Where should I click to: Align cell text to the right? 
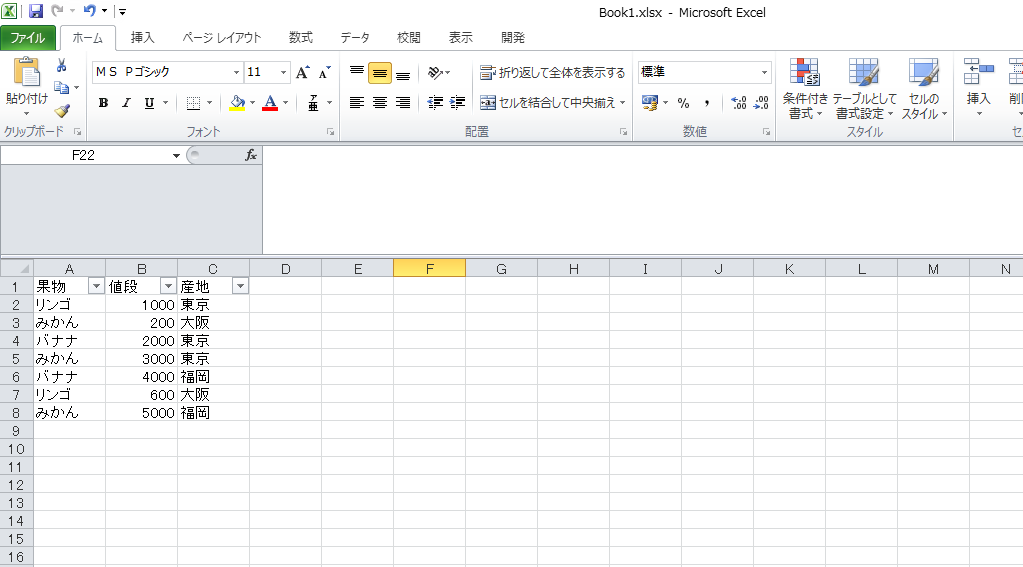tap(403, 103)
